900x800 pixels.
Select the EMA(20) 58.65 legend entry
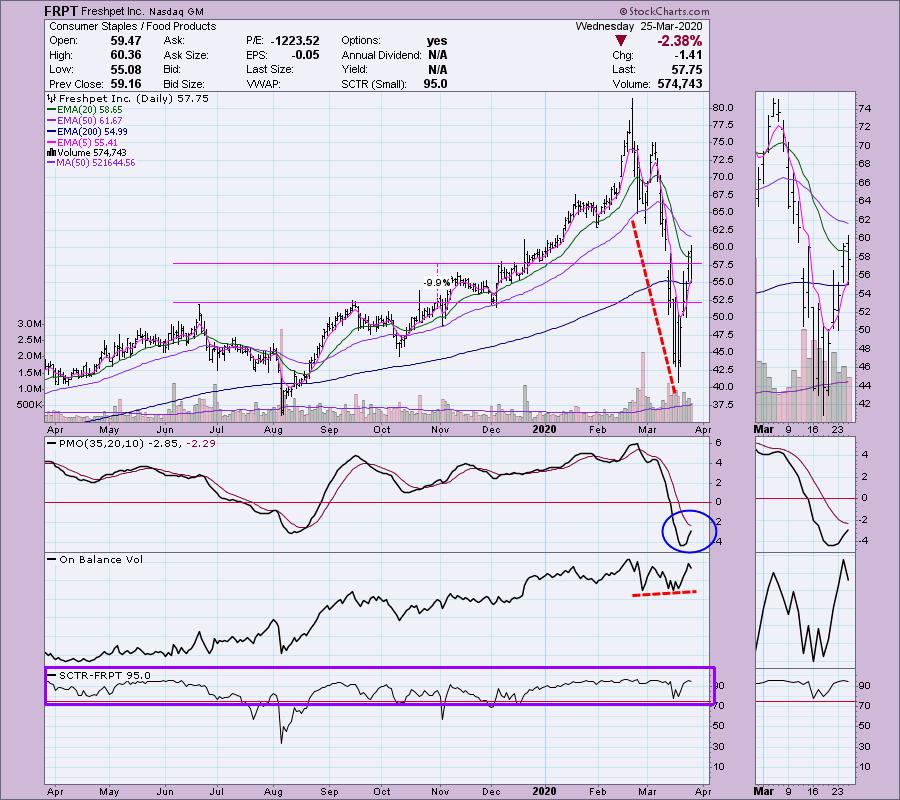tap(84, 110)
